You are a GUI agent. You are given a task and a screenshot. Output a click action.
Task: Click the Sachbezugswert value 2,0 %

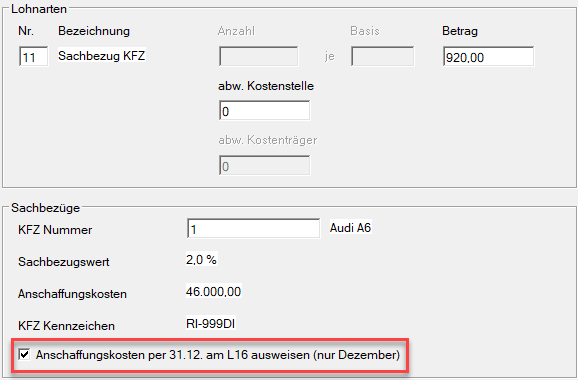201,259
